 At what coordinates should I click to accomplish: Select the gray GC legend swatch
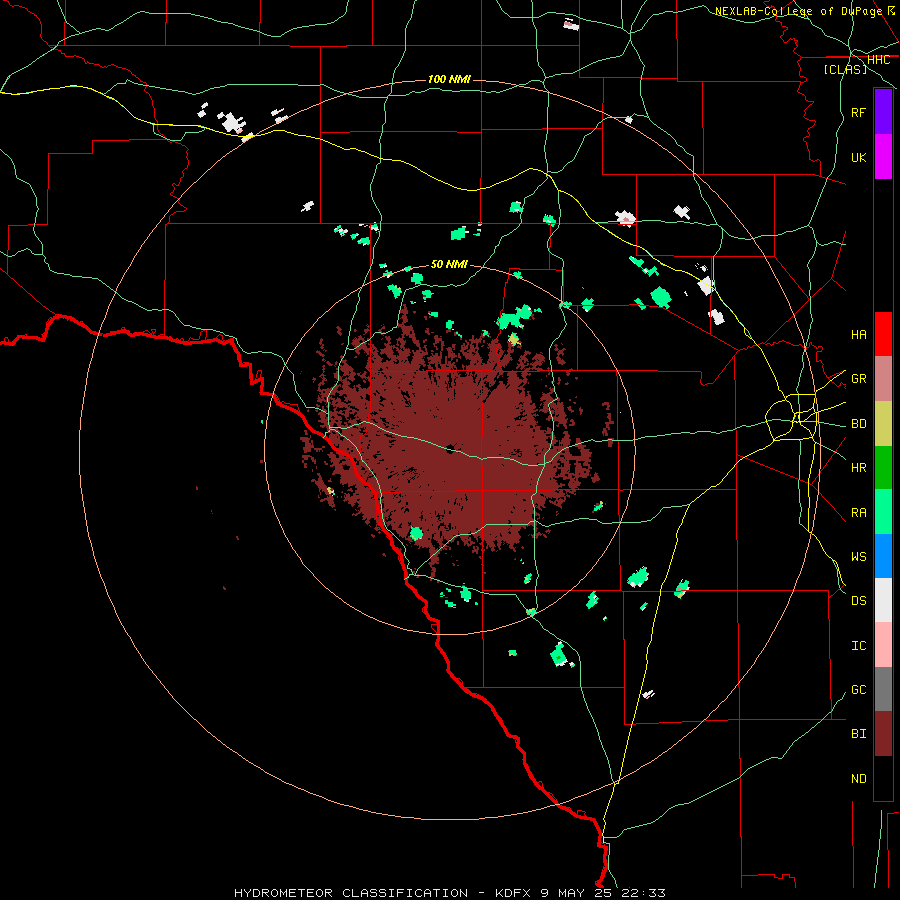click(x=883, y=689)
